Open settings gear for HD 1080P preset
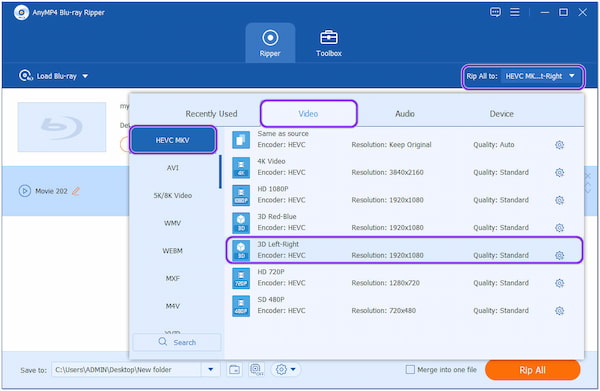The width and height of the screenshot is (600, 391). pos(559,200)
